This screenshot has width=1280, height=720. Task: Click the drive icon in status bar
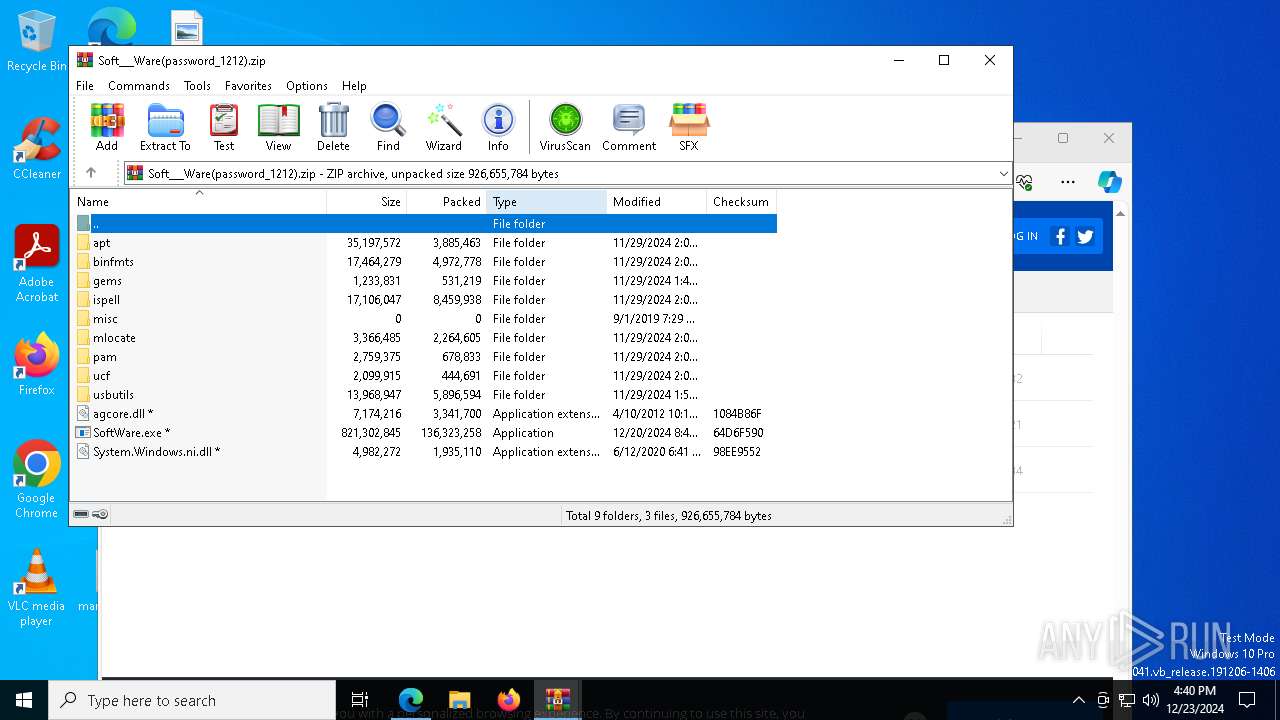click(81, 515)
